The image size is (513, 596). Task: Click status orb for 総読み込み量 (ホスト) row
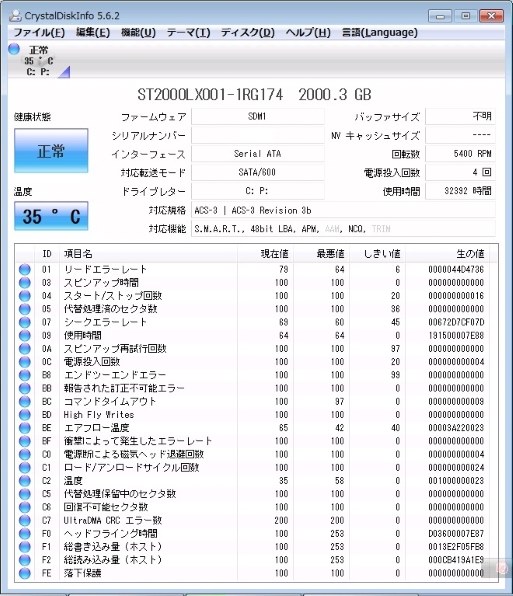pyautogui.click(x=25, y=560)
